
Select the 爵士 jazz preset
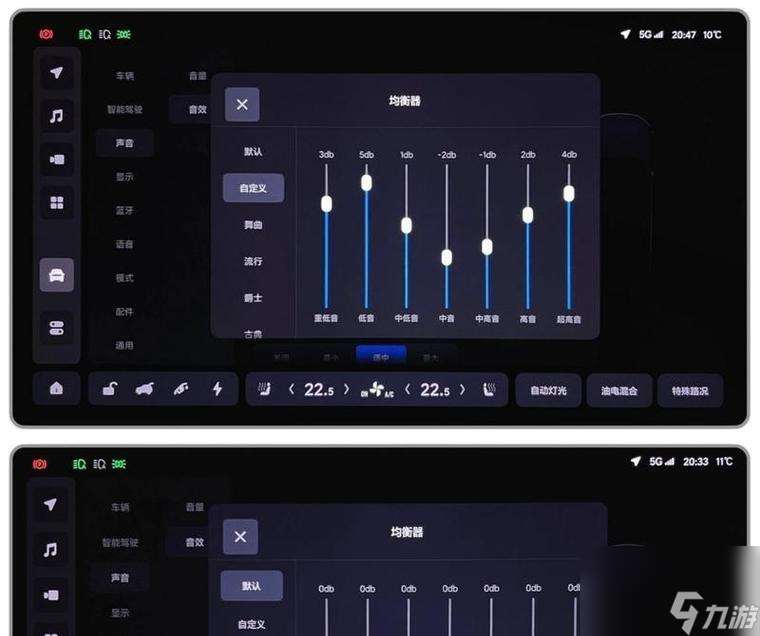[253, 298]
